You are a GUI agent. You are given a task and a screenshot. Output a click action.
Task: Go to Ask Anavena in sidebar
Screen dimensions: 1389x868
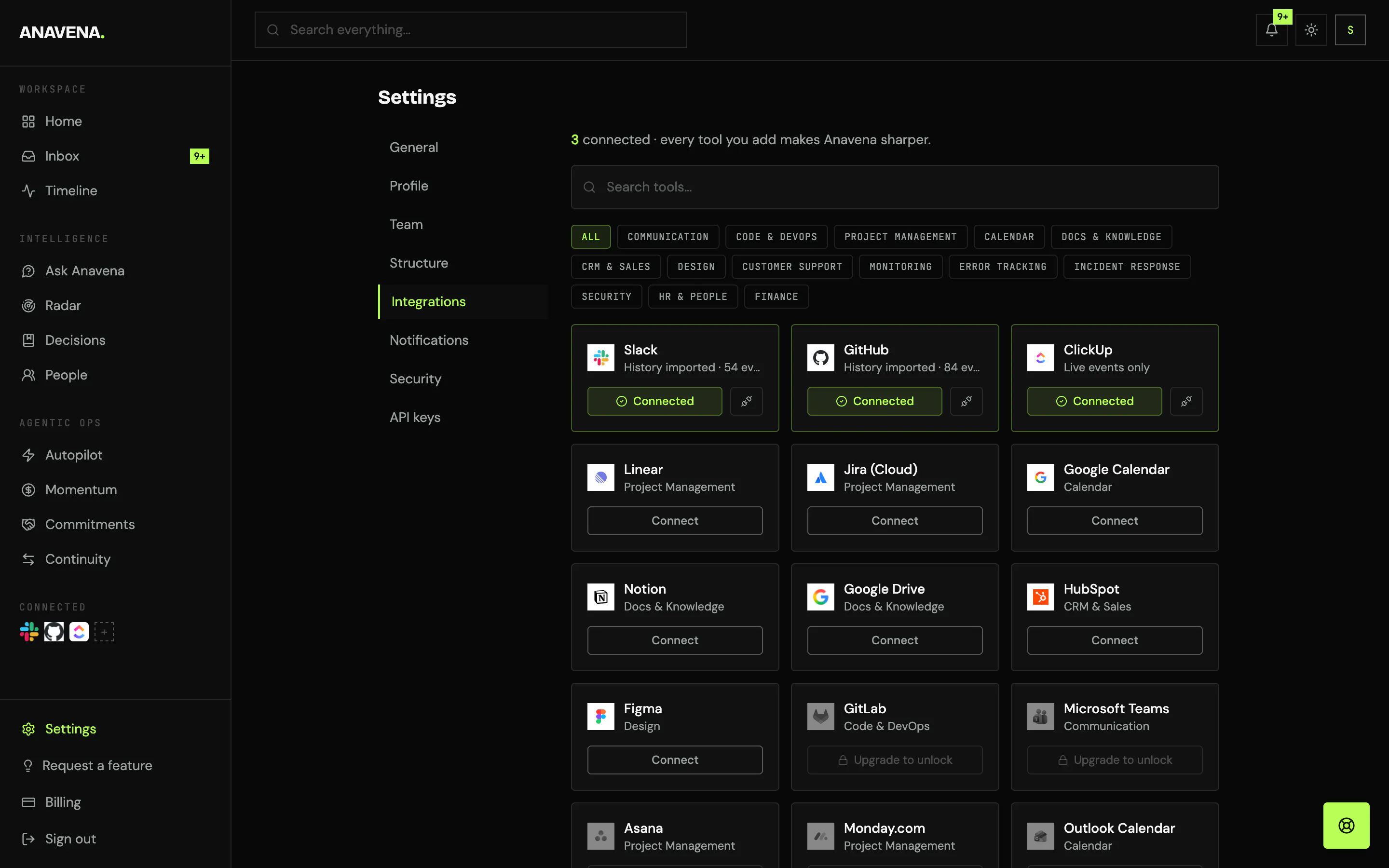115,271
